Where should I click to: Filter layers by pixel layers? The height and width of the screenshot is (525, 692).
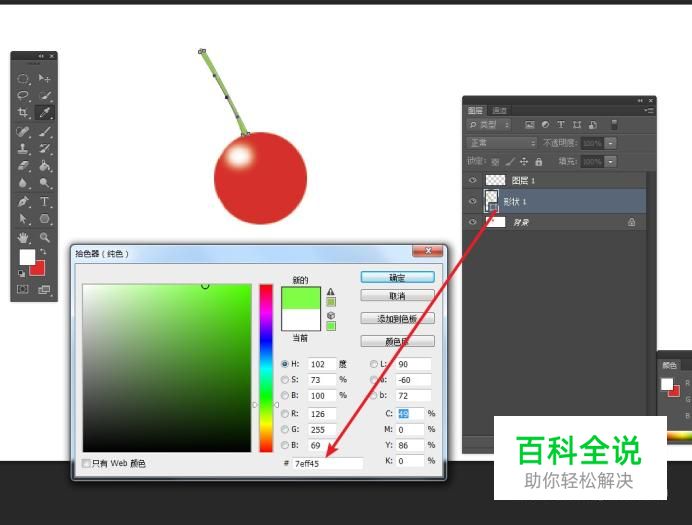click(x=530, y=125)
